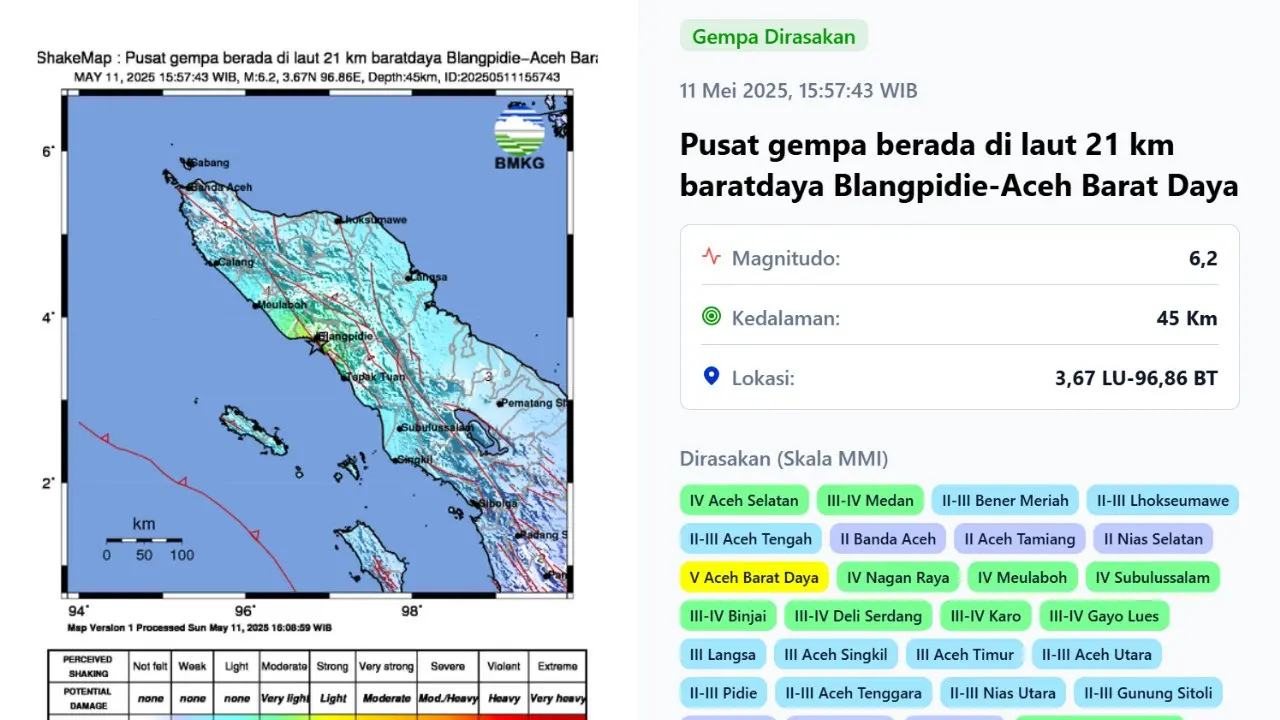Click the magnitude value 6,2
The height and width of the screenshot is (720, 1280).
(x=1203, y=259)
